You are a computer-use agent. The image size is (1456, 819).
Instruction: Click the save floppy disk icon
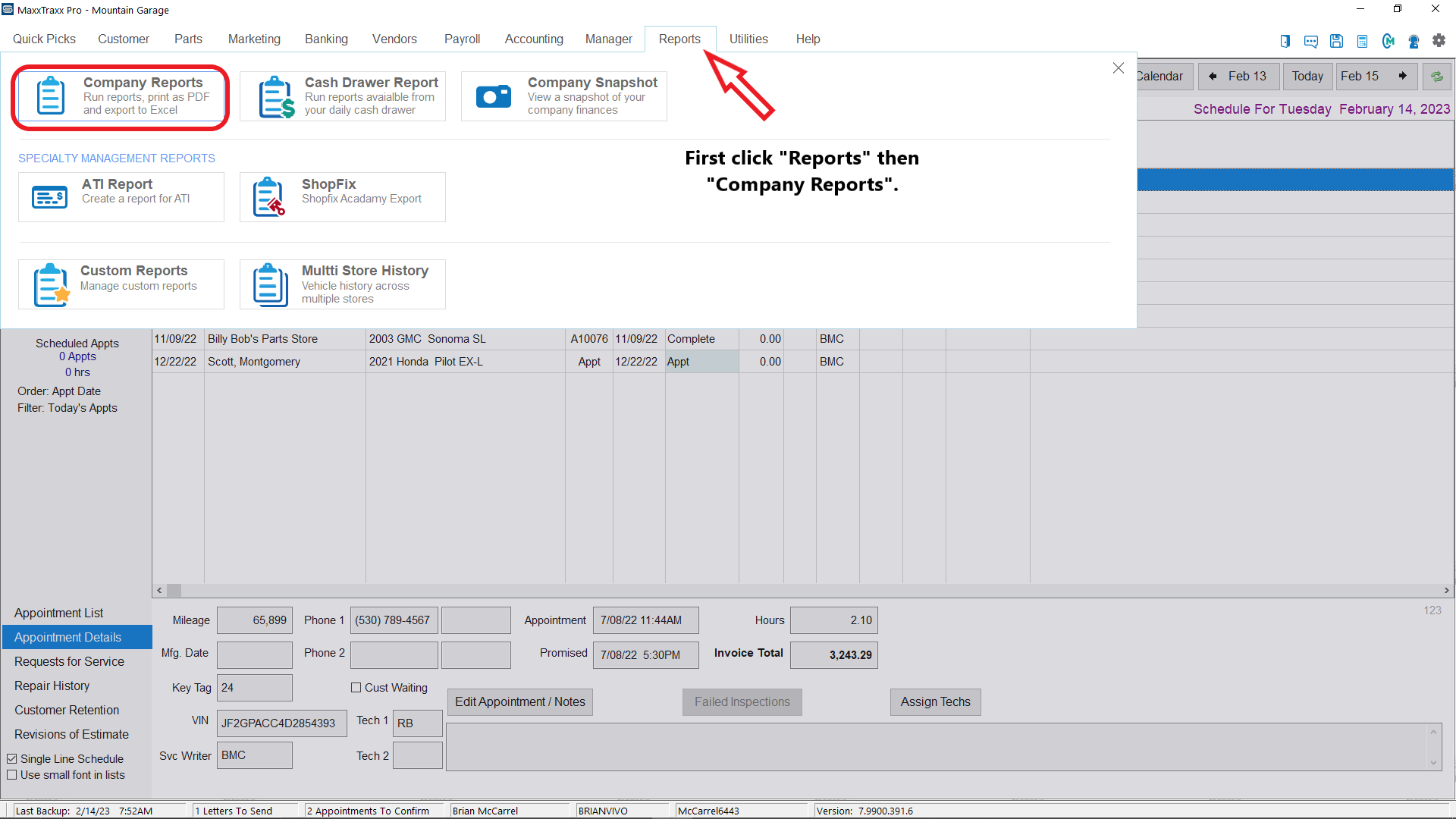[1337, 41]
